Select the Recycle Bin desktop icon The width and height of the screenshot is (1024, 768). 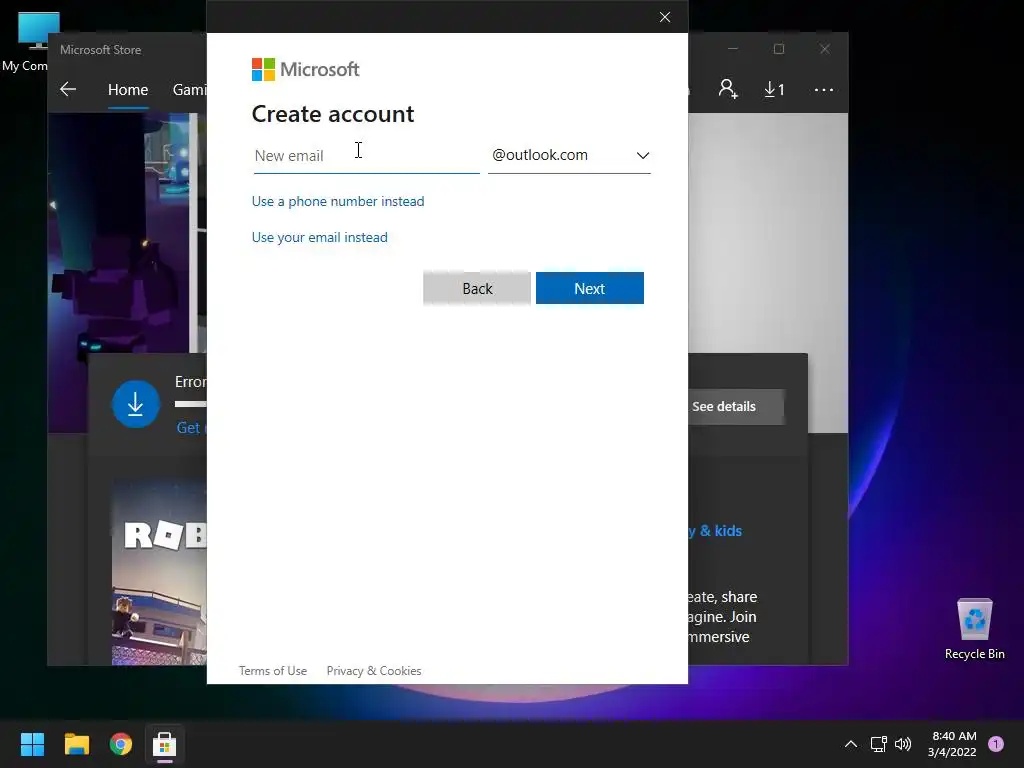[974, 629]
